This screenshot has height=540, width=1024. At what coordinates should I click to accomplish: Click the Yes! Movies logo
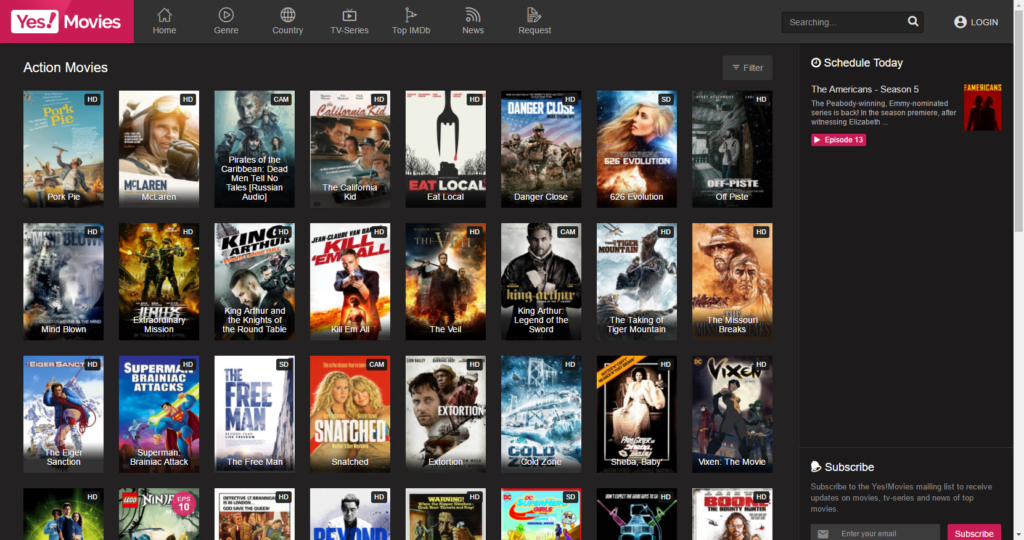(67, 22)
